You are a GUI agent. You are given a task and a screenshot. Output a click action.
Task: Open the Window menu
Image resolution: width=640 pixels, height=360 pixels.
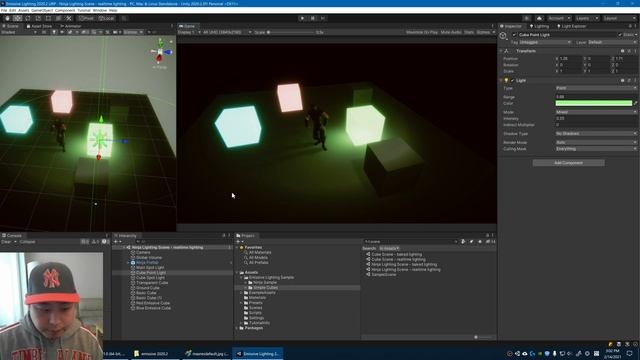coord(100,10)
